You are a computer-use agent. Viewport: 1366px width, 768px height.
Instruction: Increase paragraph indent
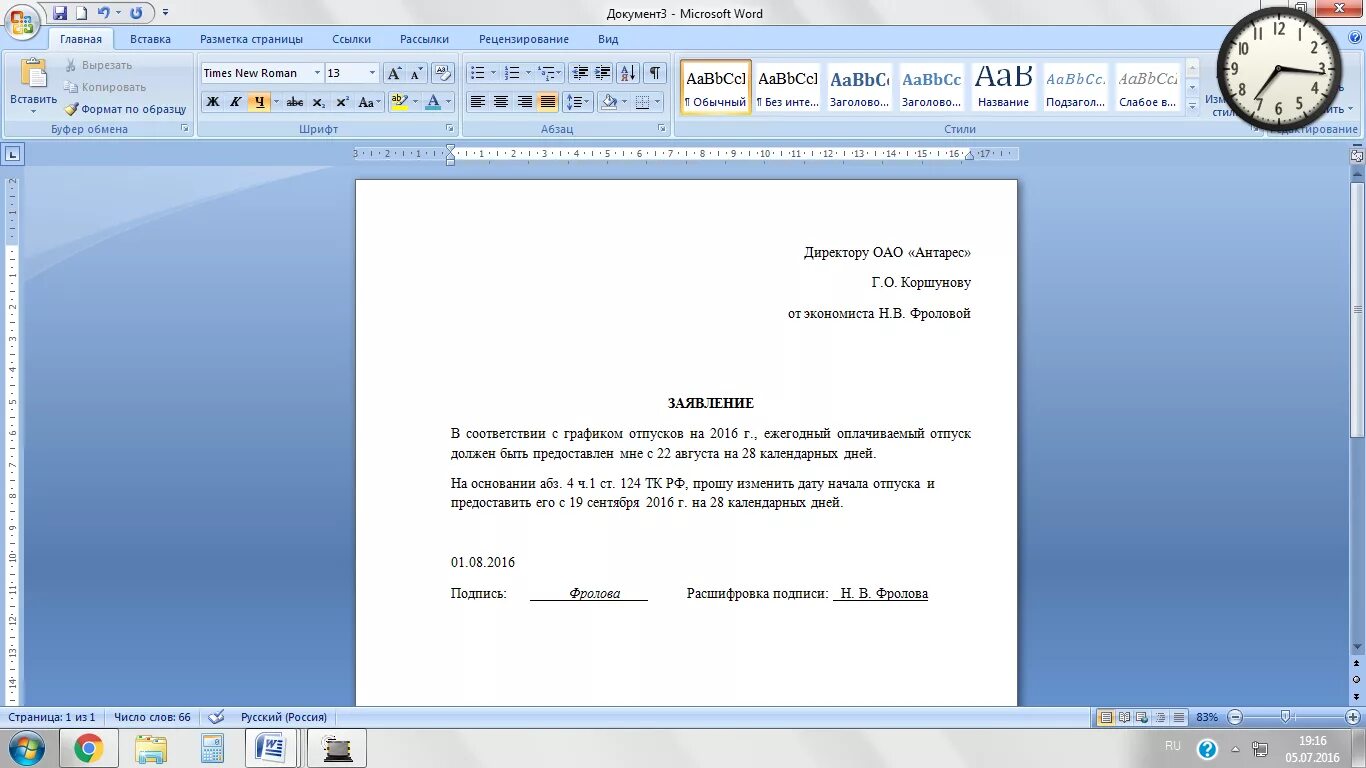603,73
